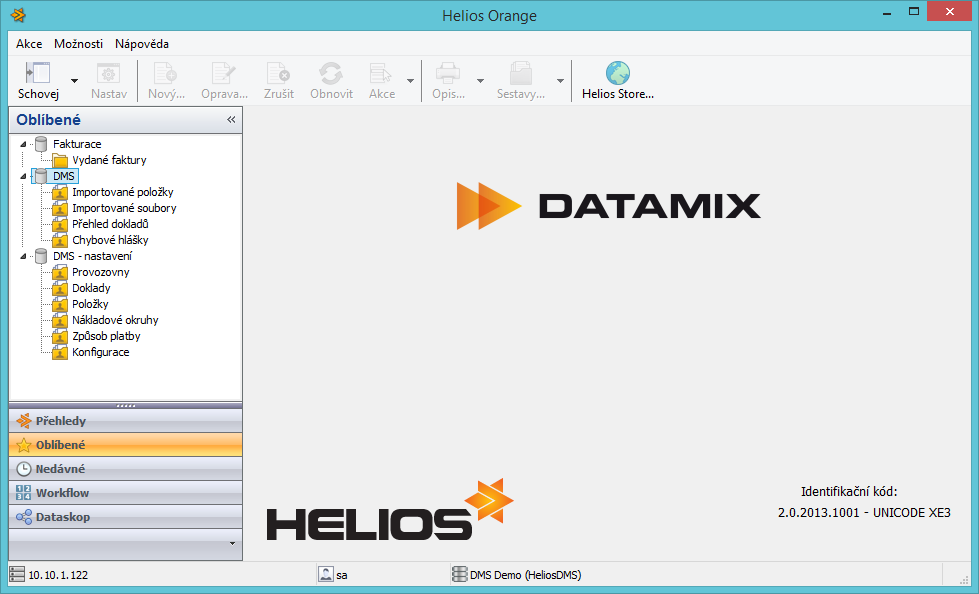Image resolution: width=979 pixels, height=594 pixels.
Task: Collapse the Oblíbené side panel
Action: click(231, 120)
